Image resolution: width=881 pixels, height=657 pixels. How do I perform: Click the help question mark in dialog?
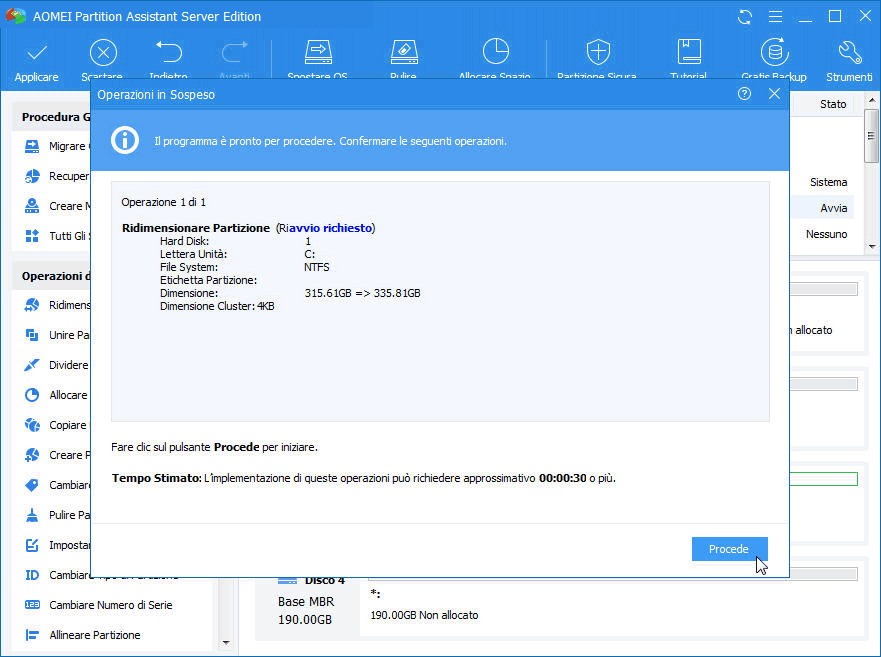(744, 94)
